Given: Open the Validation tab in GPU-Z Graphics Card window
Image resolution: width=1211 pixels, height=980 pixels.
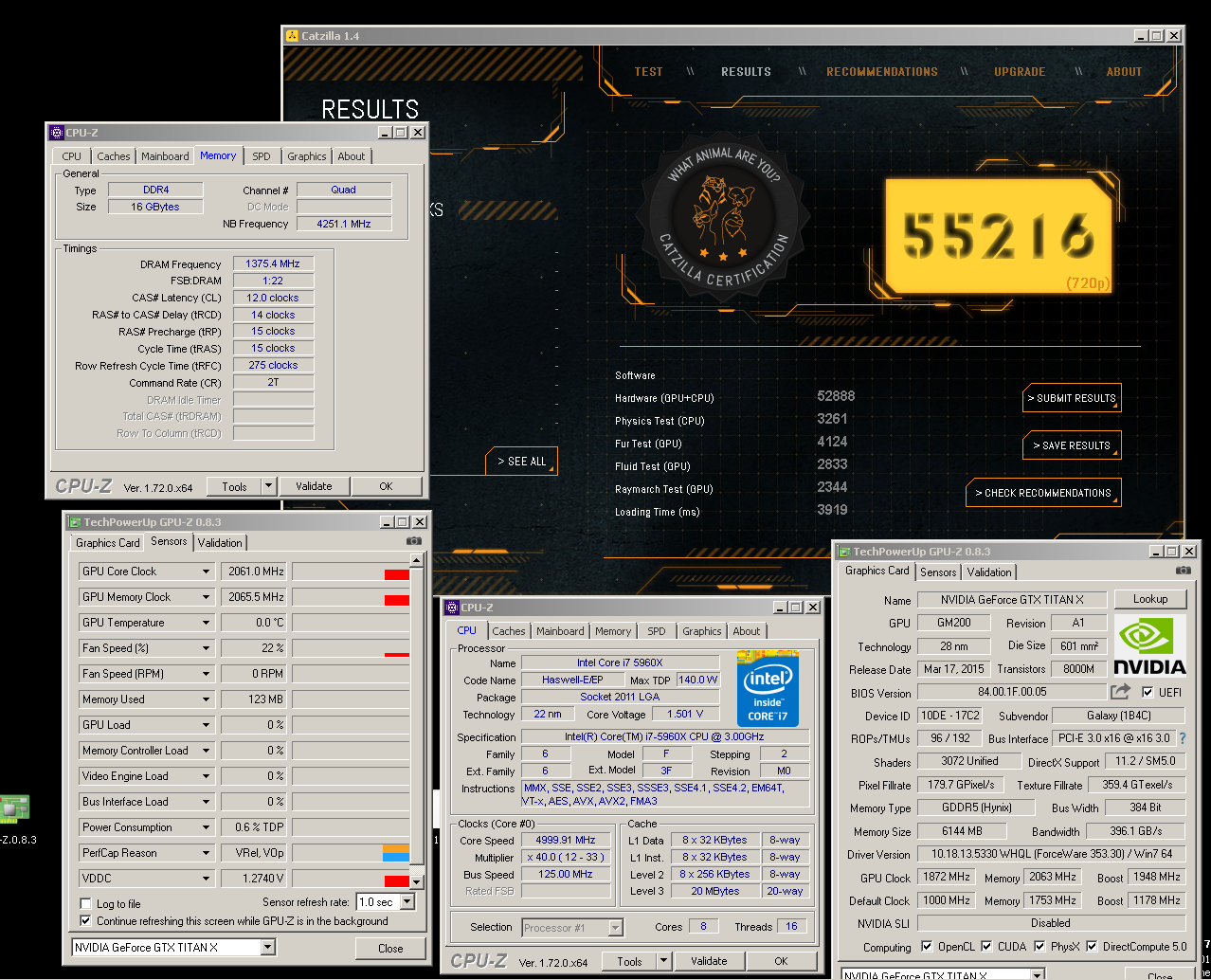Looking at the screenshot, I should 989,572.
